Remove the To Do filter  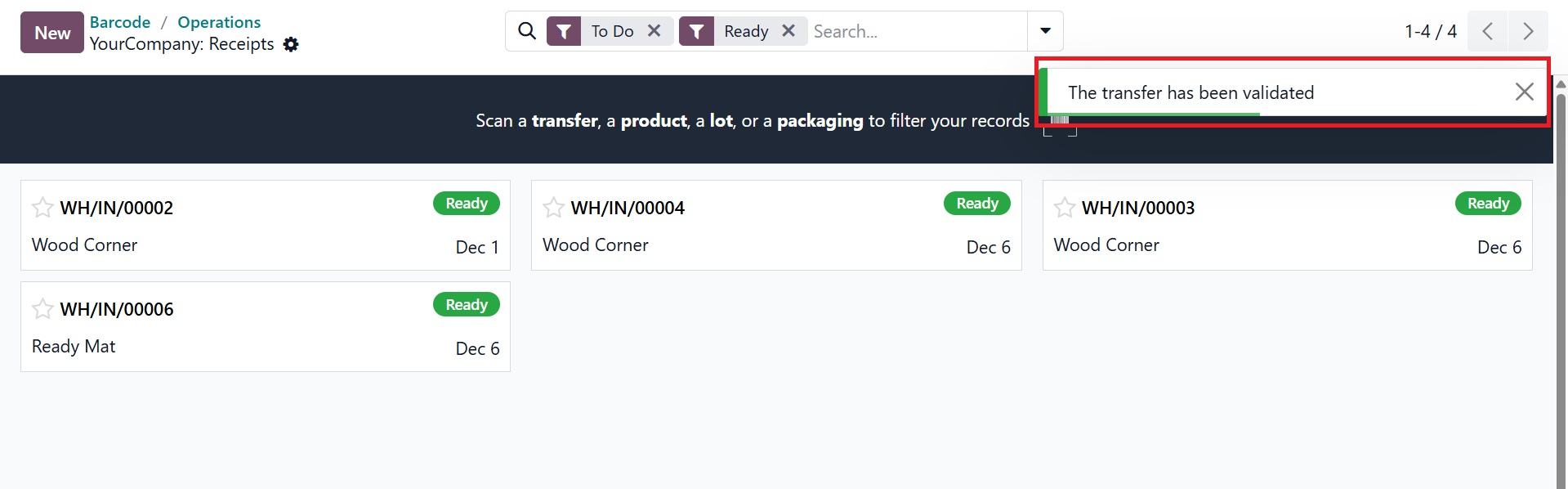pyautogui.click(x=654, y=31)
